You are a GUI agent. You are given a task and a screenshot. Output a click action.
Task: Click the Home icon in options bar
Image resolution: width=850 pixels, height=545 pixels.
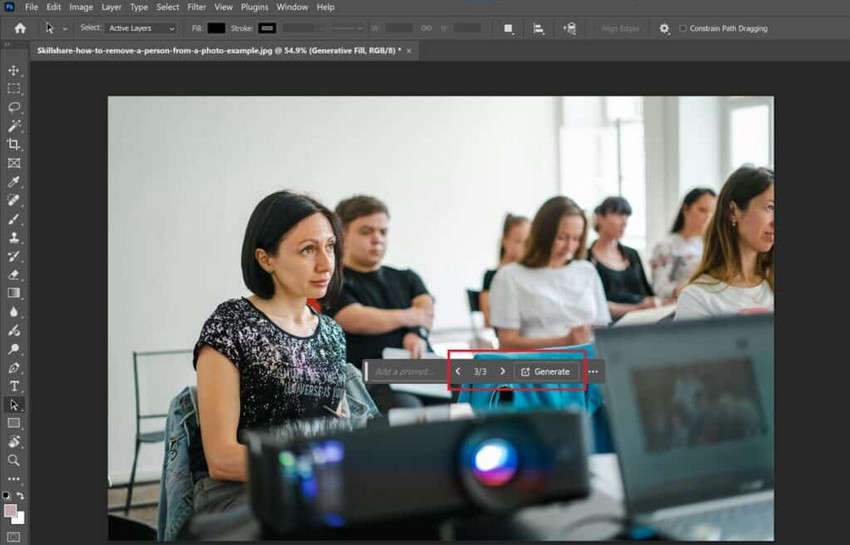20,28
